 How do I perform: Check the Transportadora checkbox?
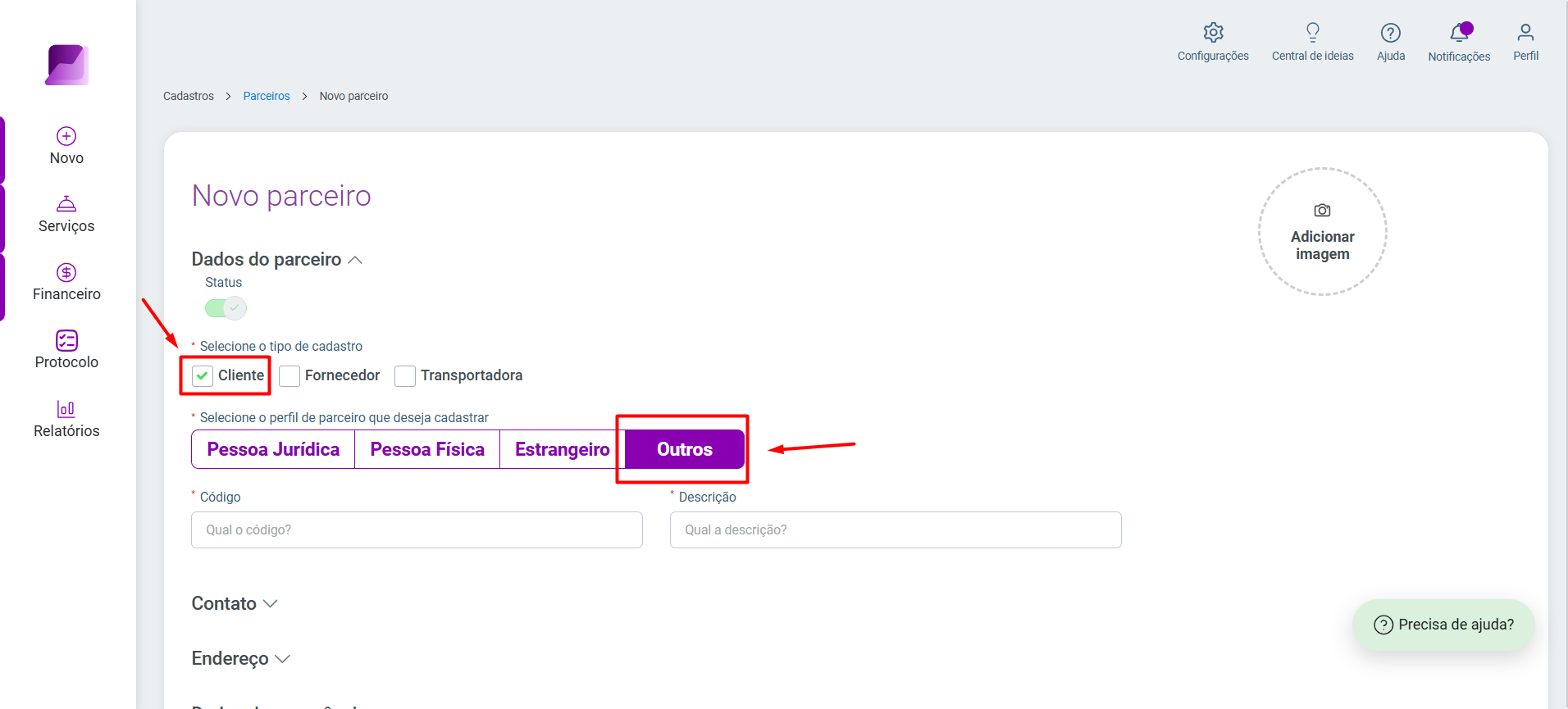pos(404,375)
